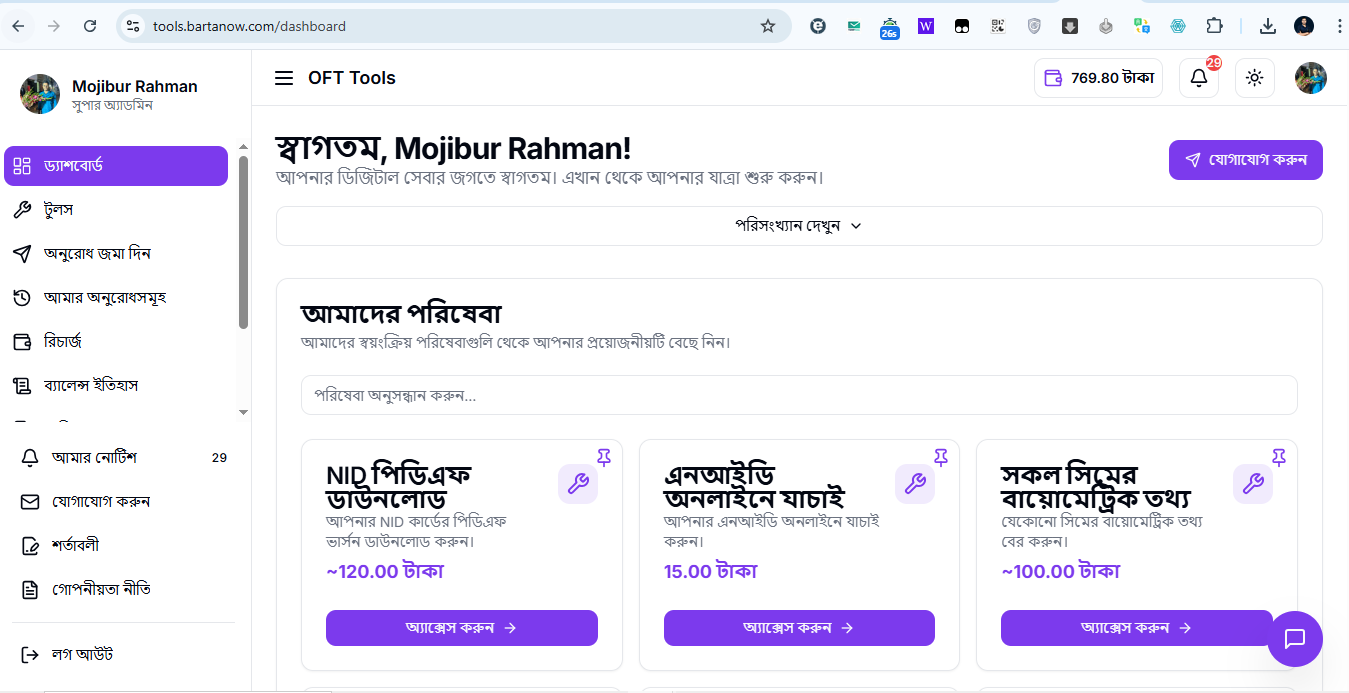
Task: Open টুলস from the sidebar menu
Action: [58, 210]
